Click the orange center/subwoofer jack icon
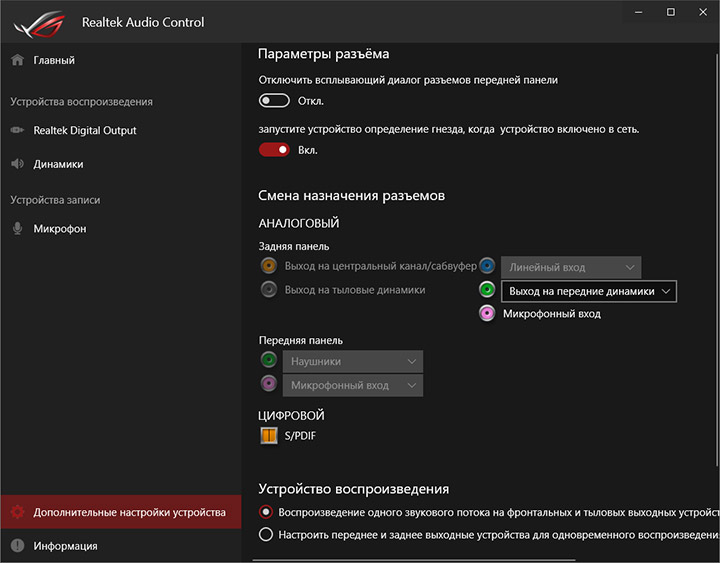Image resolution: width=720 pixels, height=563 pixels. point(268,266)
